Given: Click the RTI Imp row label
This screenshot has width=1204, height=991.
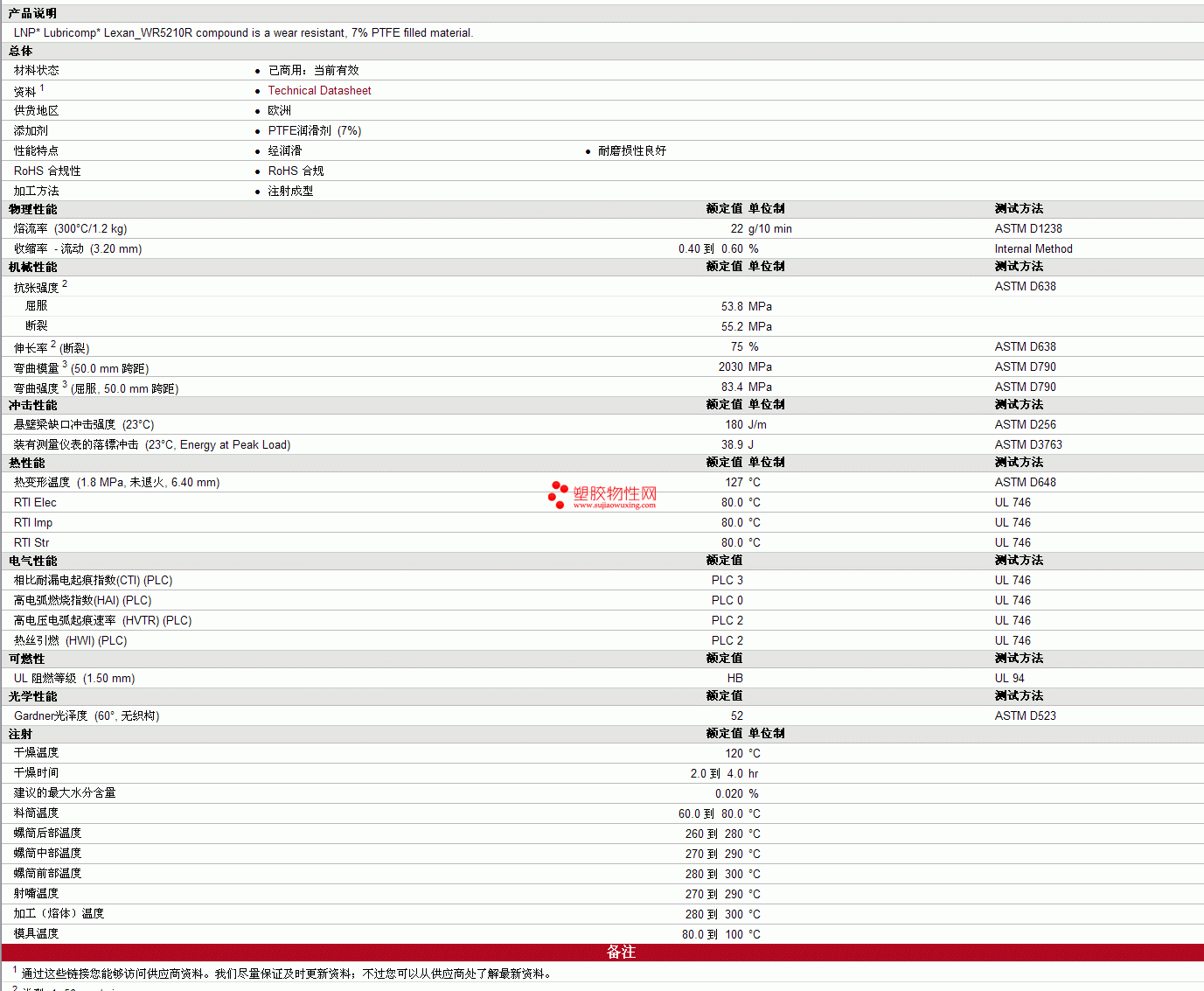Looking at the screenshot, I should point(33,522).
